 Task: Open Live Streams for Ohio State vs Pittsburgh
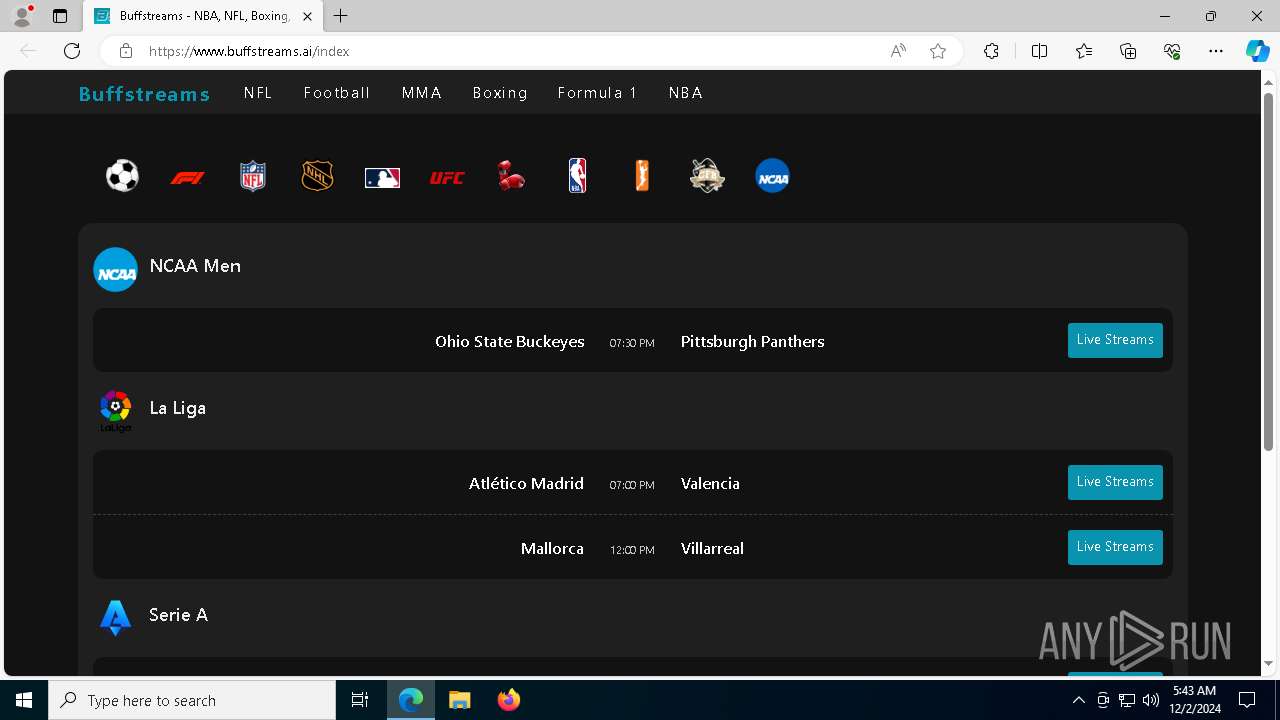(1115, 340)
